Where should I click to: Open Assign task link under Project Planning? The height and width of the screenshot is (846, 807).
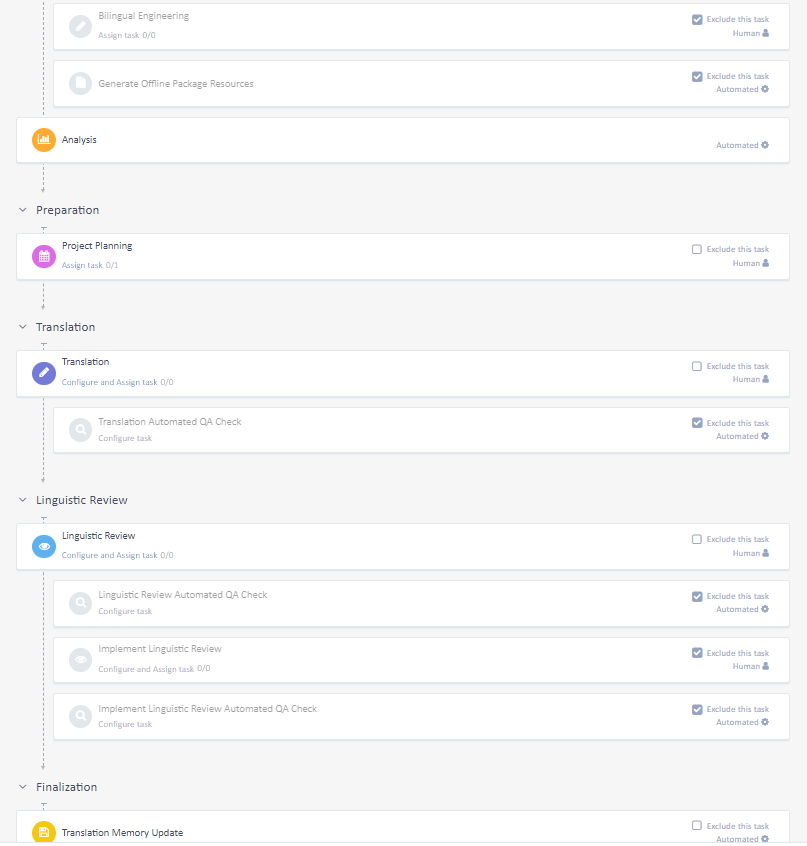coord(82,265)
